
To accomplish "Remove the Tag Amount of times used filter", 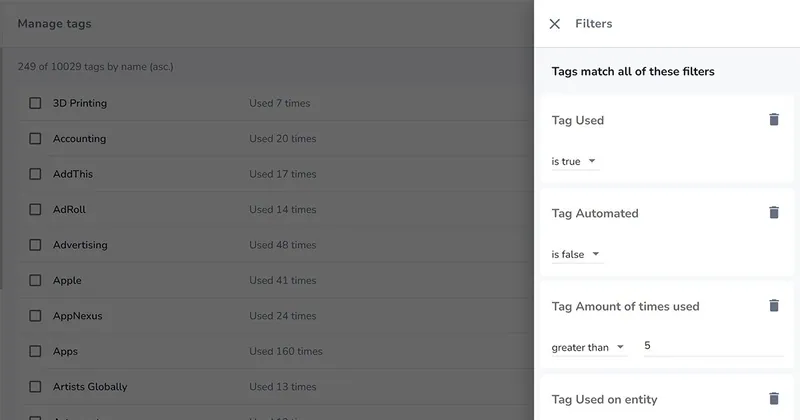I will 774,305.
